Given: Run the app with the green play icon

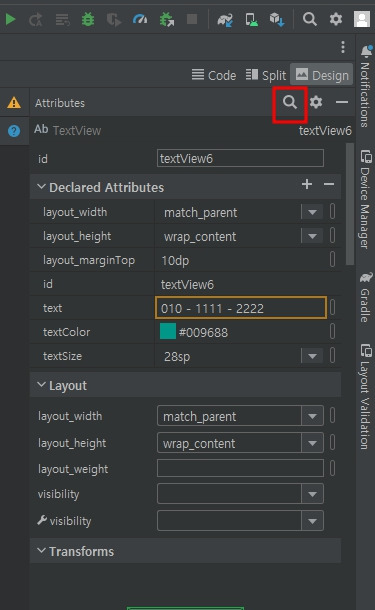Looking at the screenshot, I should click(11, 19).
